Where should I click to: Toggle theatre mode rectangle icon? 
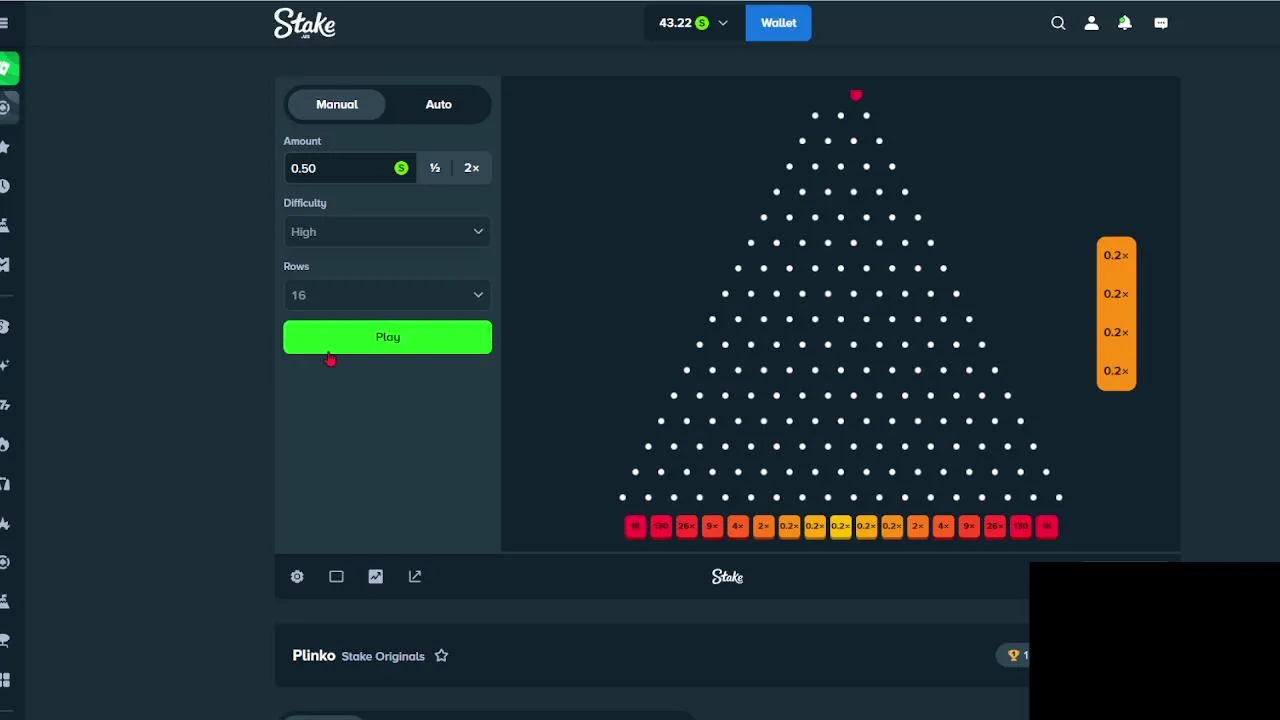(x=336, y=577)
